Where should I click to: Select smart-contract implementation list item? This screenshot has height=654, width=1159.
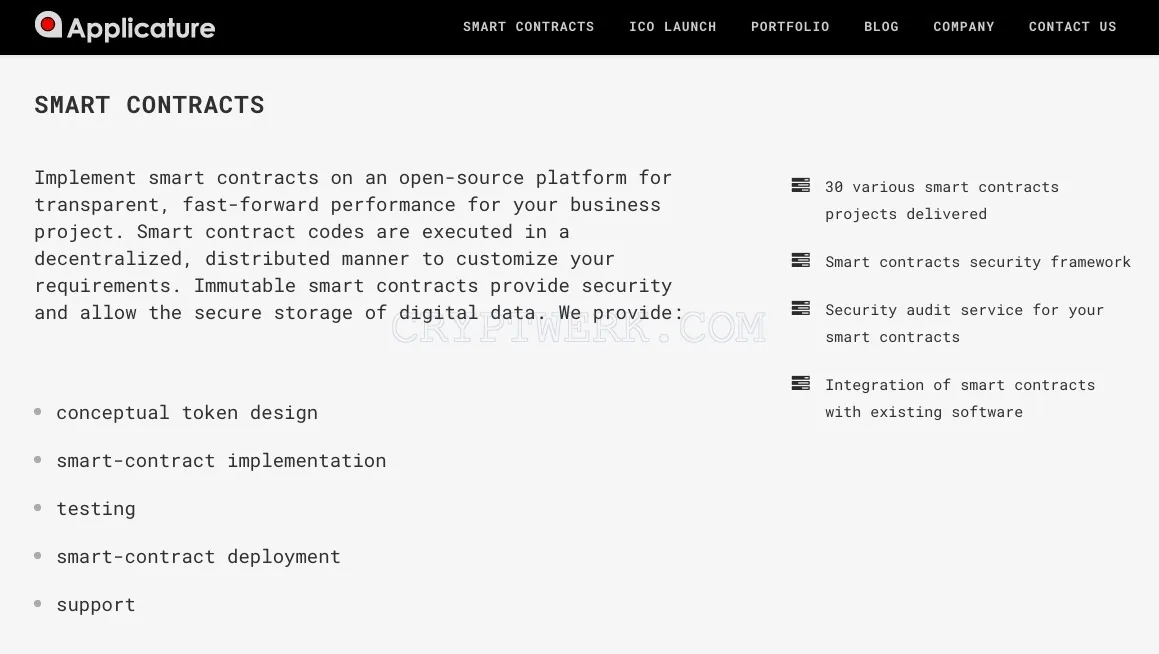click(x=221, y=460)
